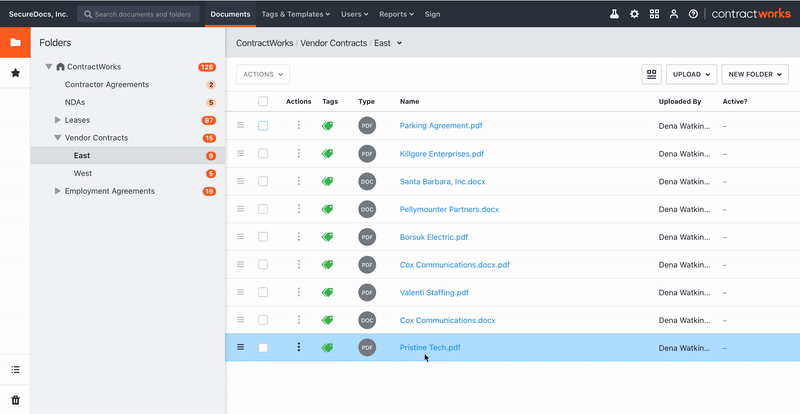Open the list view sidebar icon
Screen dimensions: 800x414
coord(15,370)
